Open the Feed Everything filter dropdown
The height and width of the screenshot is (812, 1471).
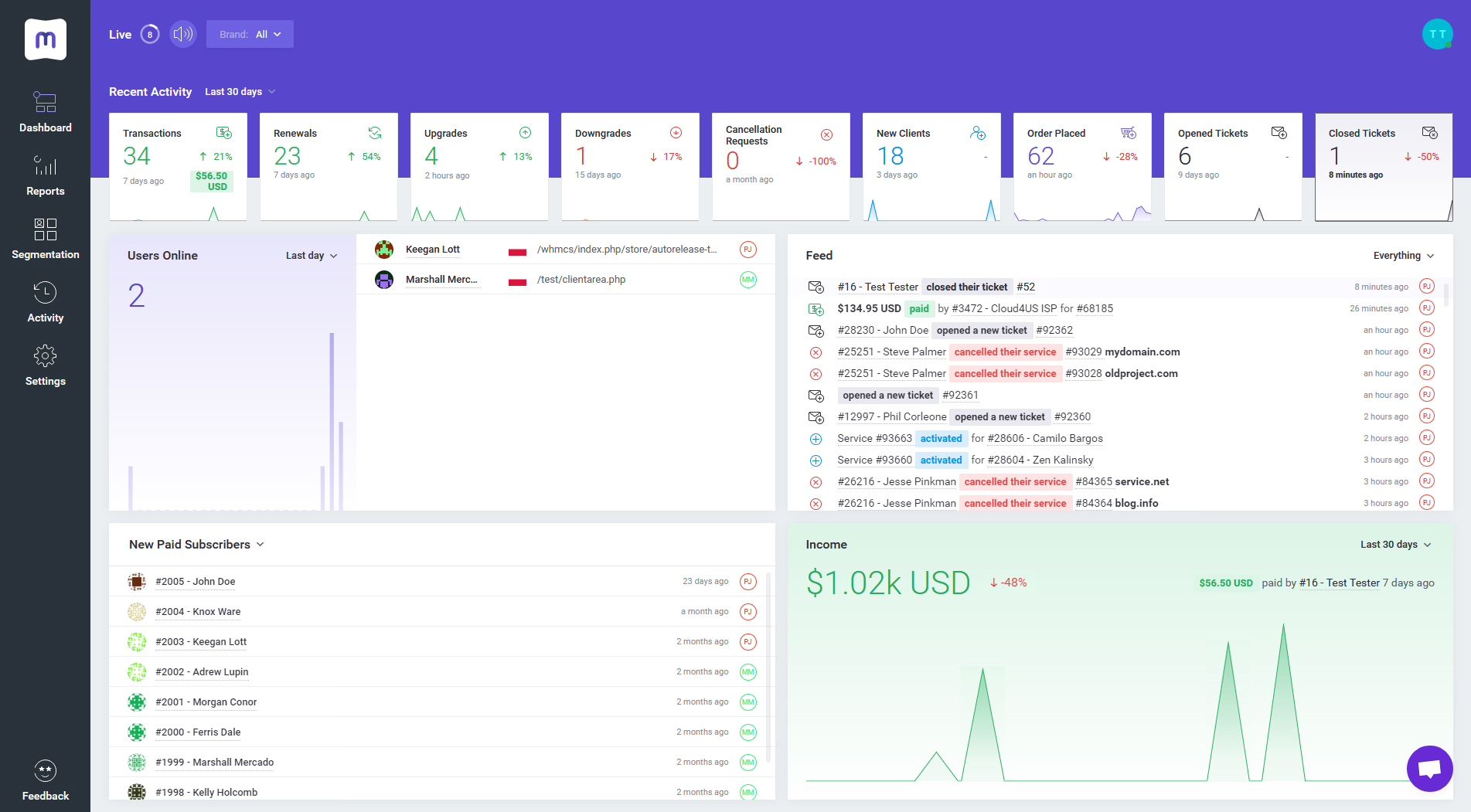1404,256
